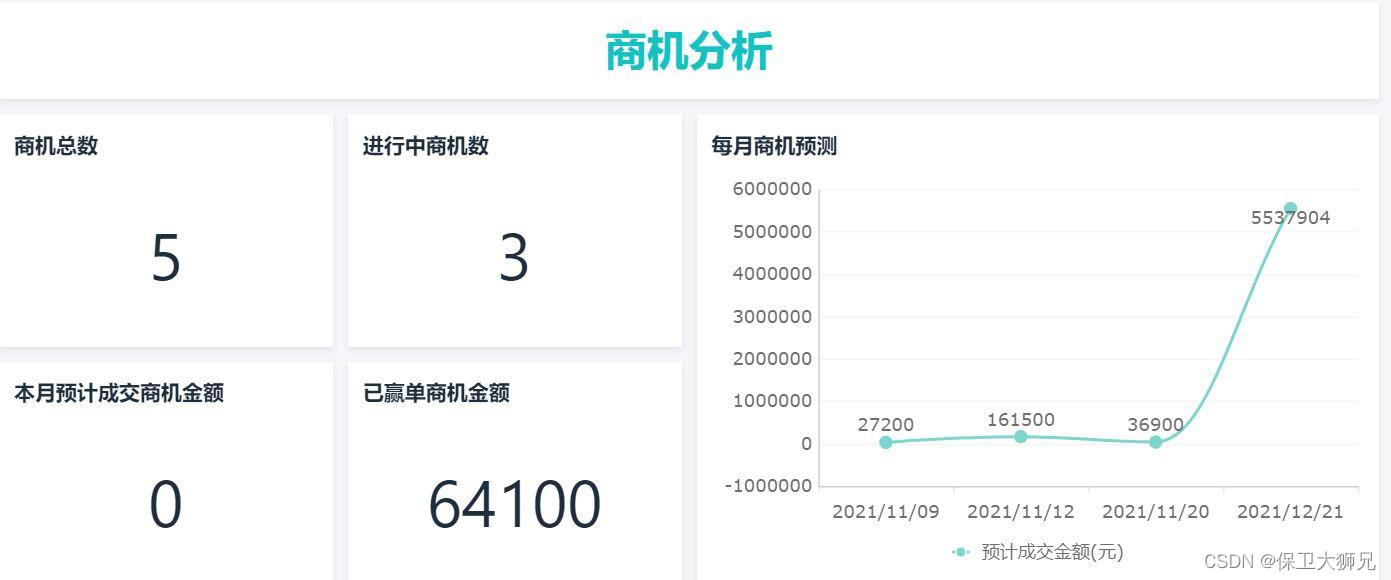The height and width of the screenshot is (580, 1391).
Task: Click the data point labeled 5537904
Action: click(1290, 209)
